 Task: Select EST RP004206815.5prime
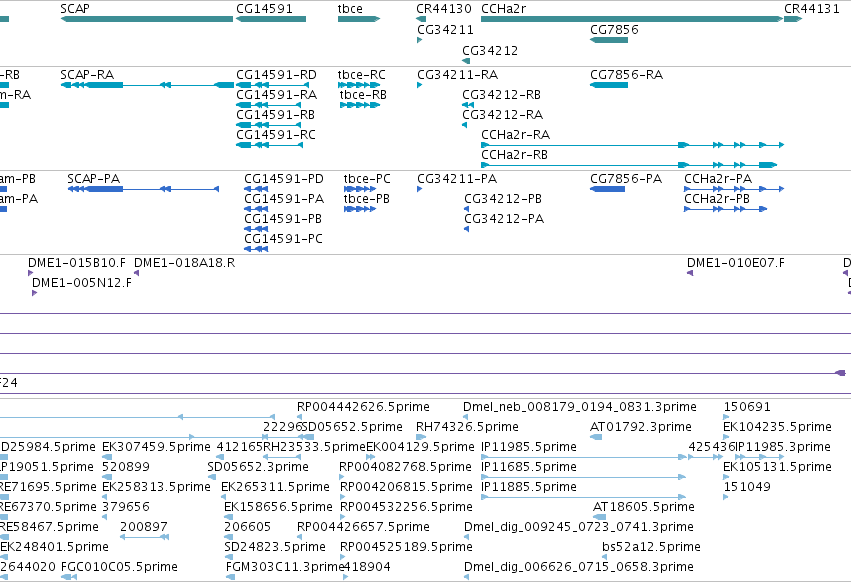(x=406, y=488)
